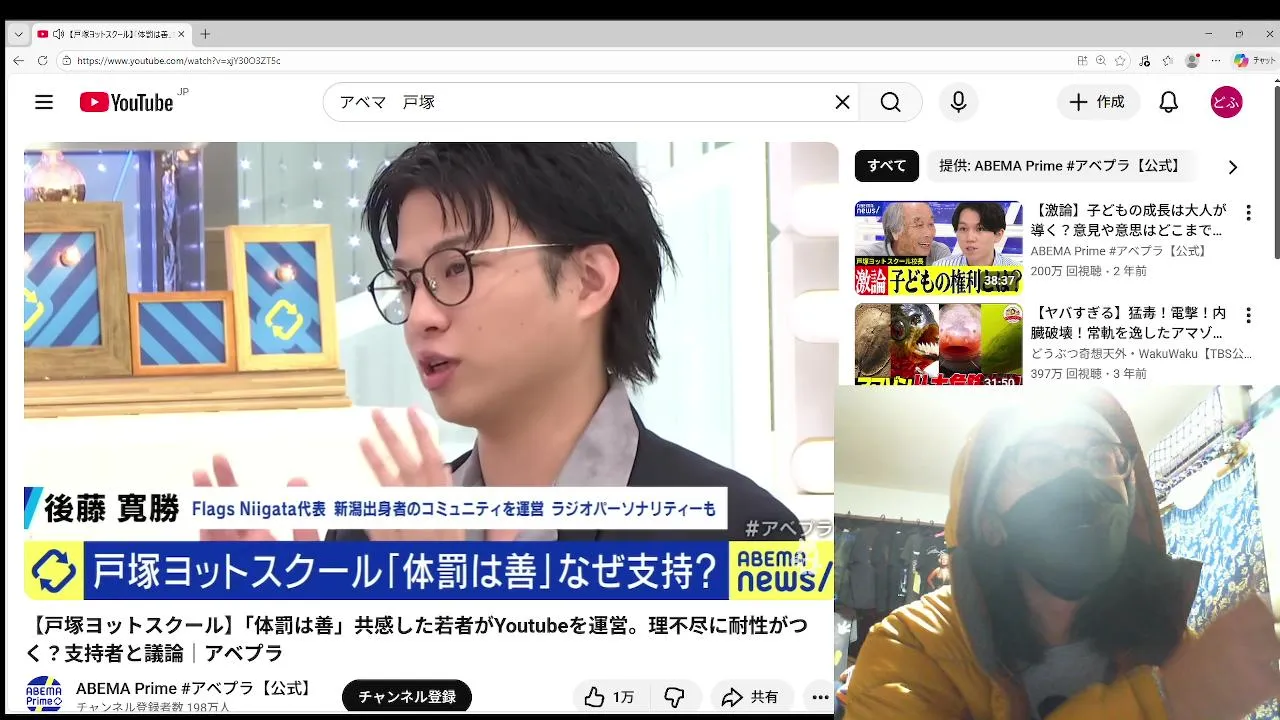Open ABEMA Prime channel under 【激論】 video

click(1119, 251)
